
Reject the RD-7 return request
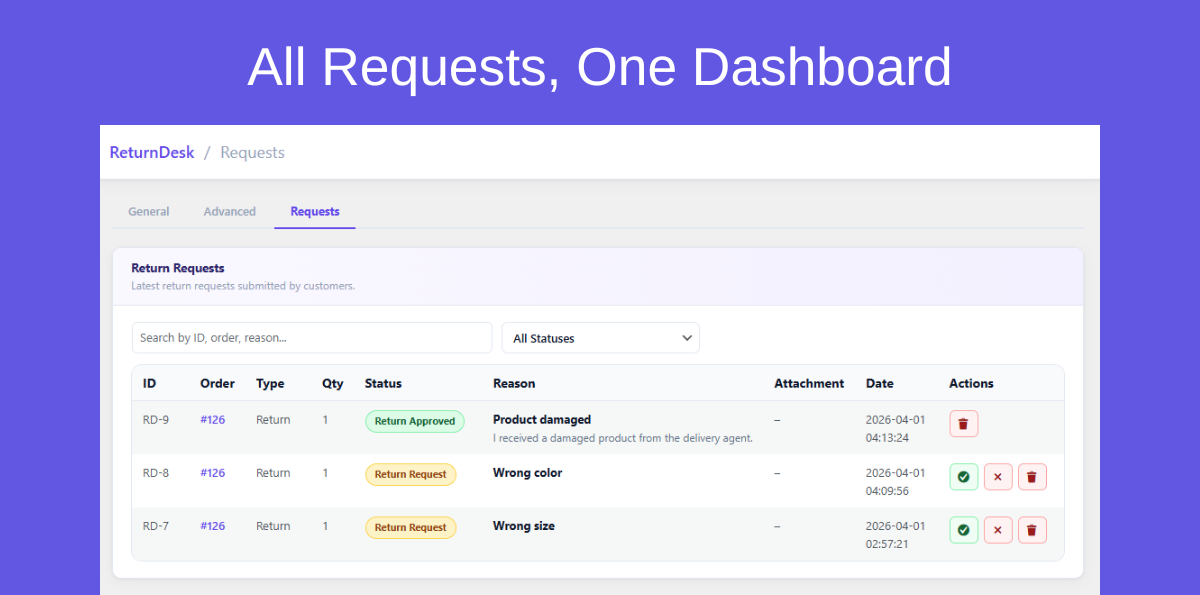(997, 529)
